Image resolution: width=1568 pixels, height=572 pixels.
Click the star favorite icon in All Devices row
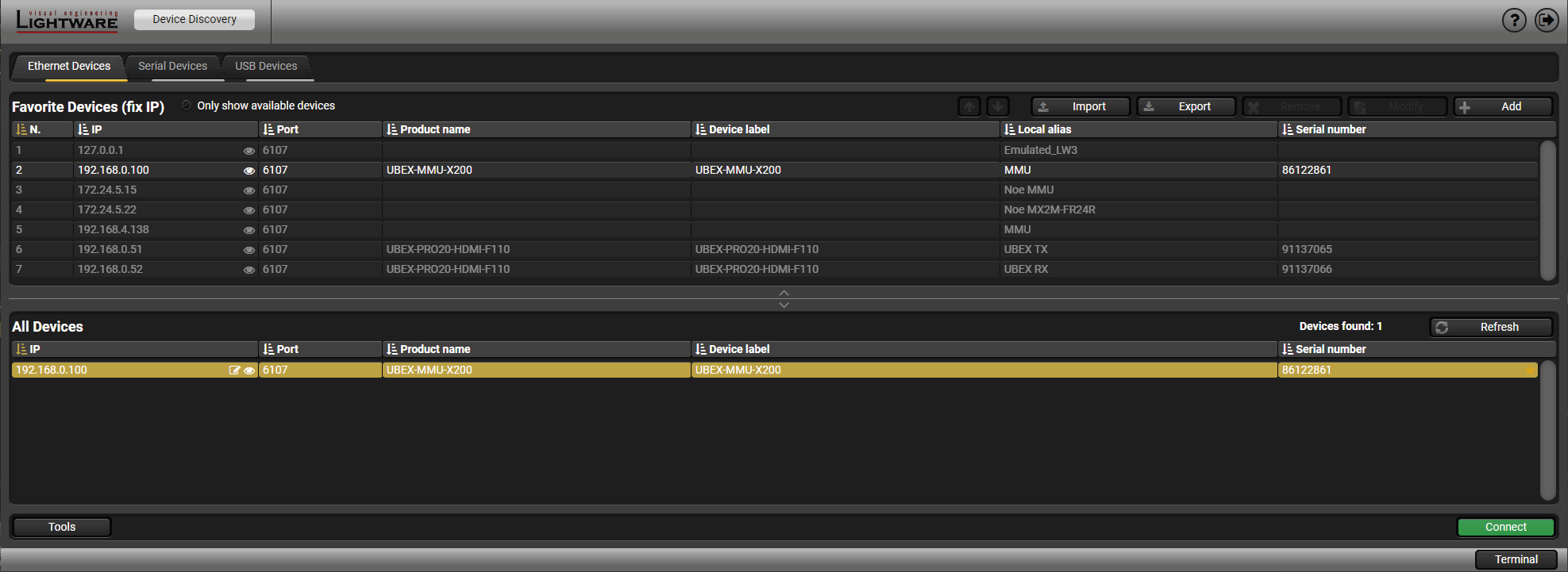pyautogui.click(x=1530, y=370)
